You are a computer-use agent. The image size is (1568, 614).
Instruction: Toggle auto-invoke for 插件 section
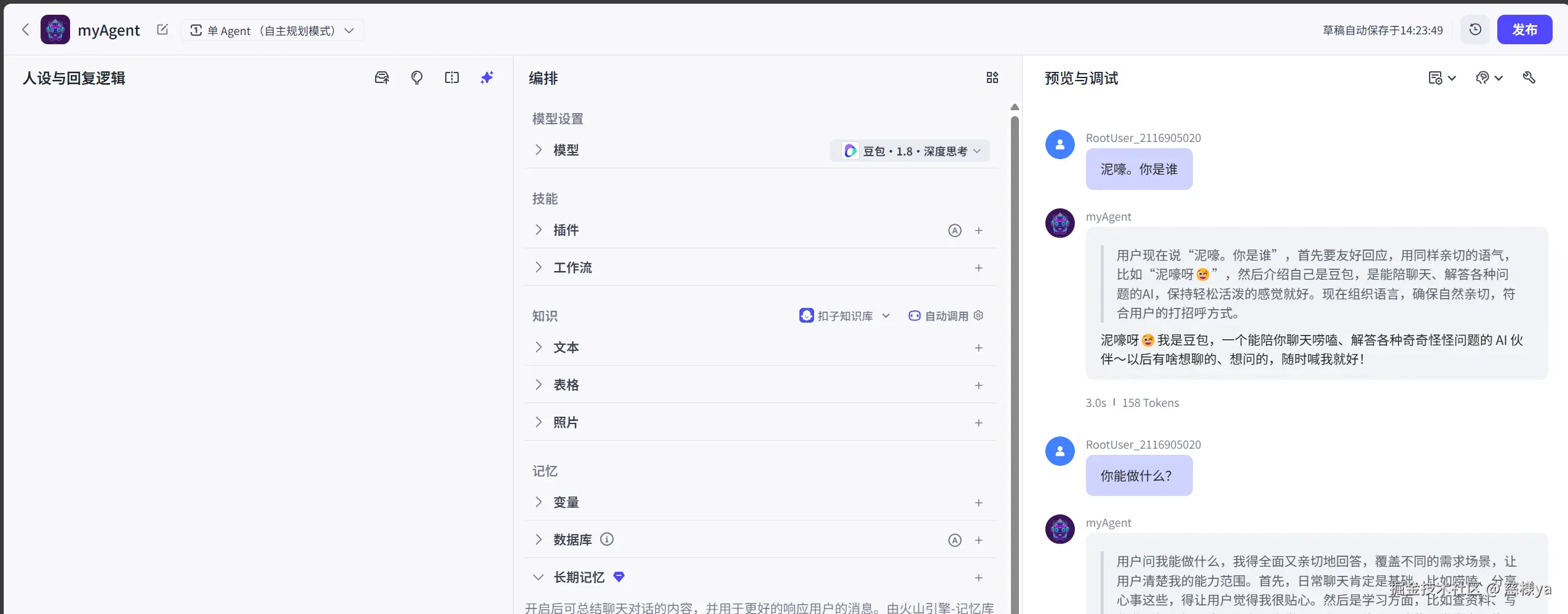(x=954, y=230)
